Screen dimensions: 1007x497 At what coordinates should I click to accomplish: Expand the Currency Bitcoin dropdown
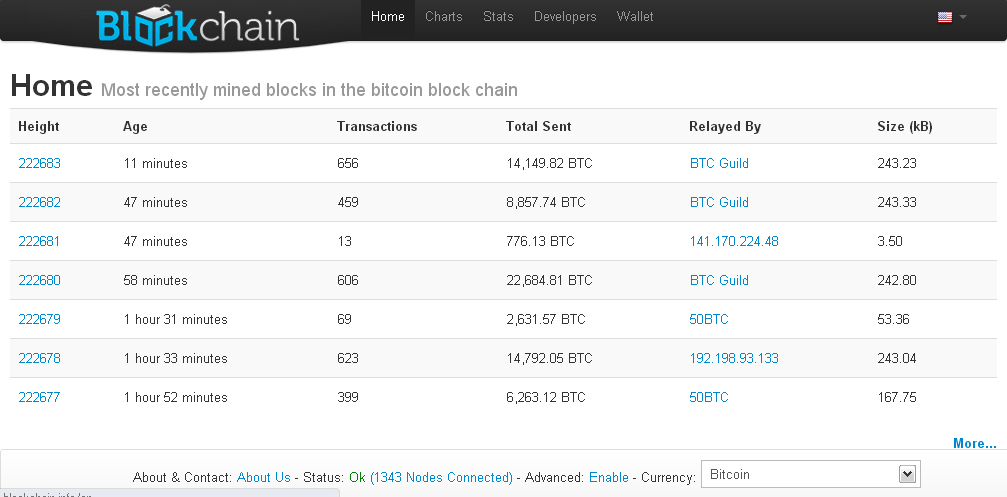[810, 474]
